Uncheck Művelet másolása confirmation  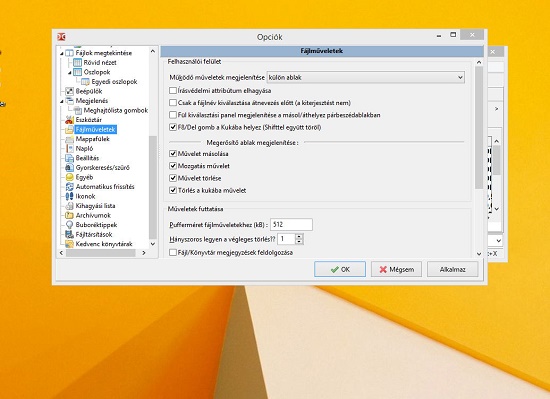pos(173,154)
